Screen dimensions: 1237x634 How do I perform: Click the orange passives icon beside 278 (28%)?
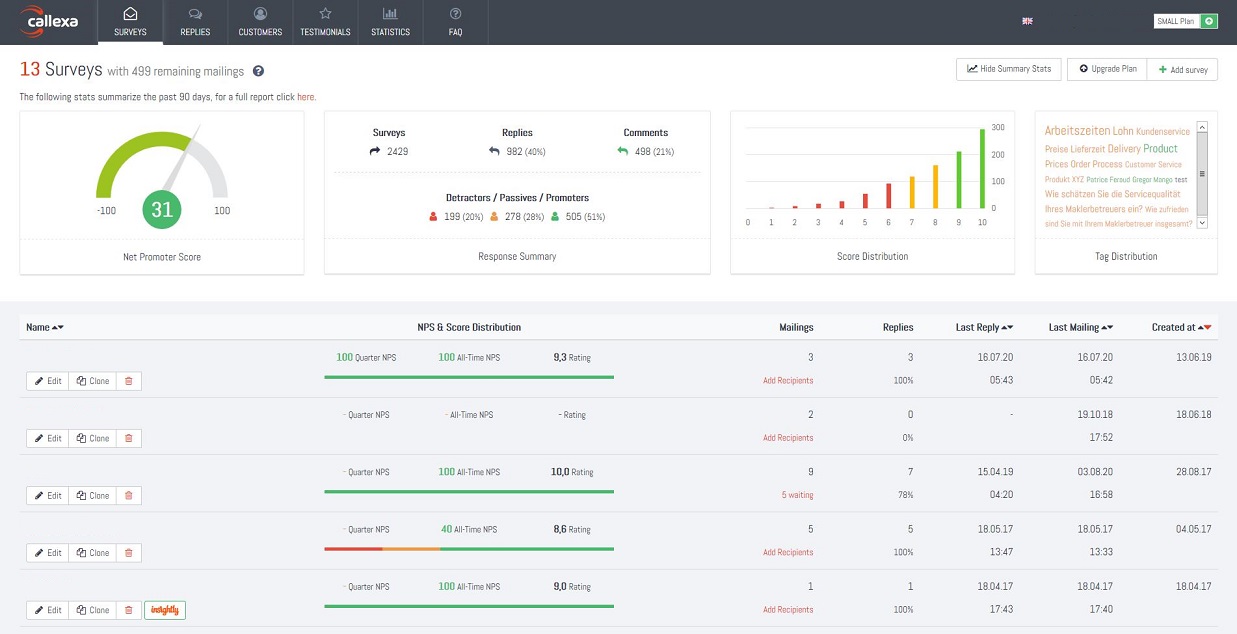(494, 216)
